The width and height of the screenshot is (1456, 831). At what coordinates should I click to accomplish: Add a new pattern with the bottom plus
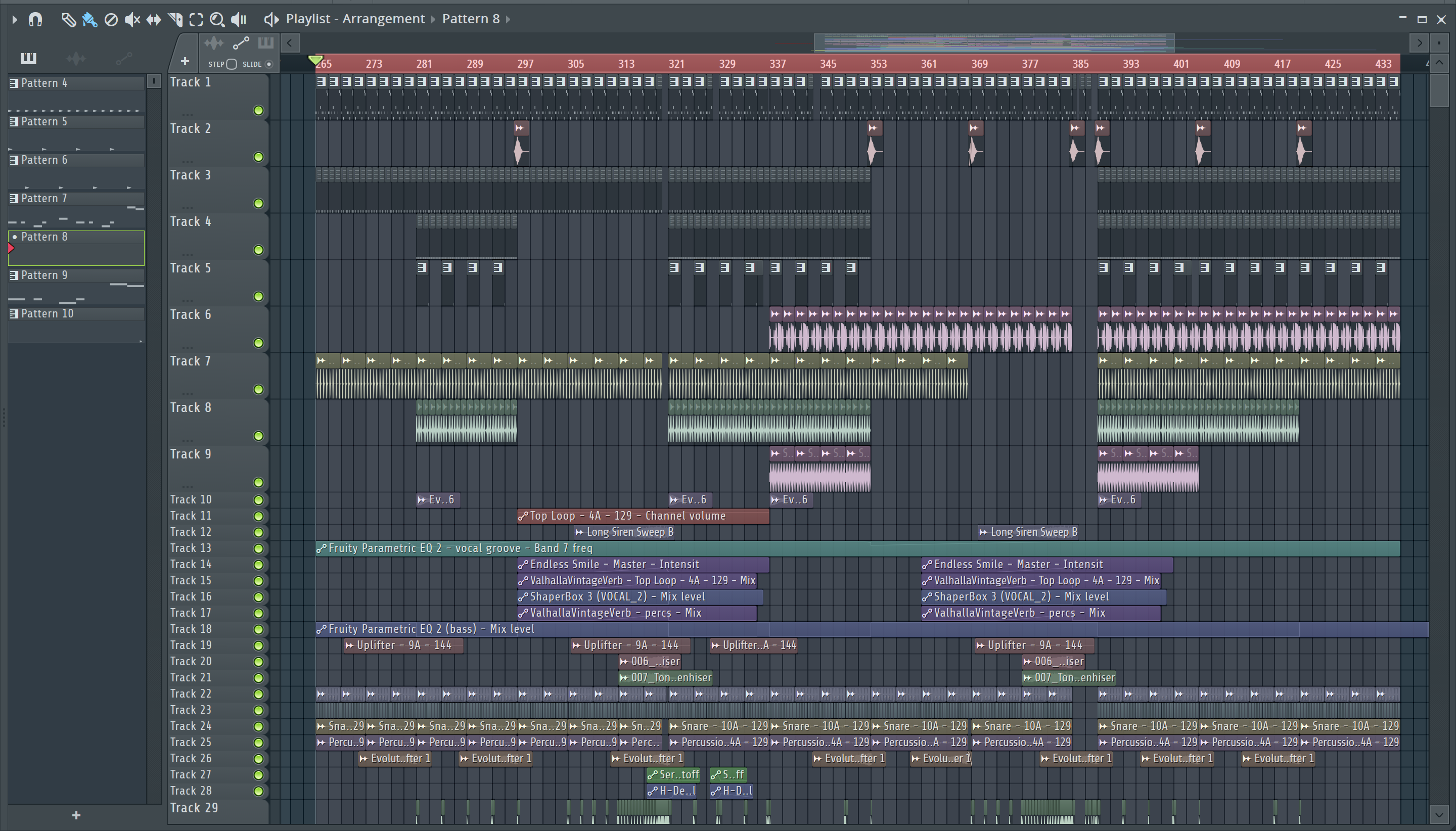click(x=76, y=816)
